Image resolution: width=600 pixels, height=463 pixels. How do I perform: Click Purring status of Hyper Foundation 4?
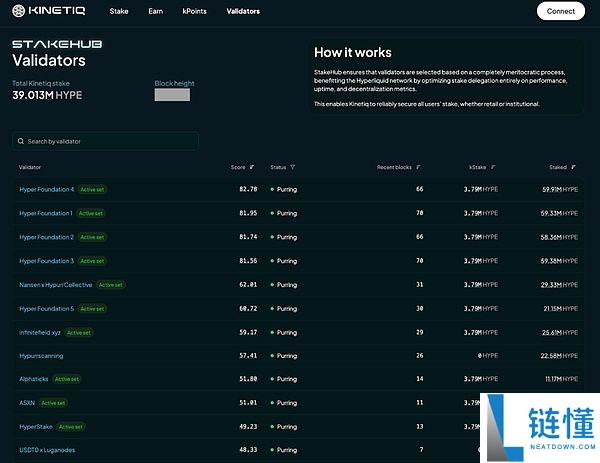pos(284,189)
